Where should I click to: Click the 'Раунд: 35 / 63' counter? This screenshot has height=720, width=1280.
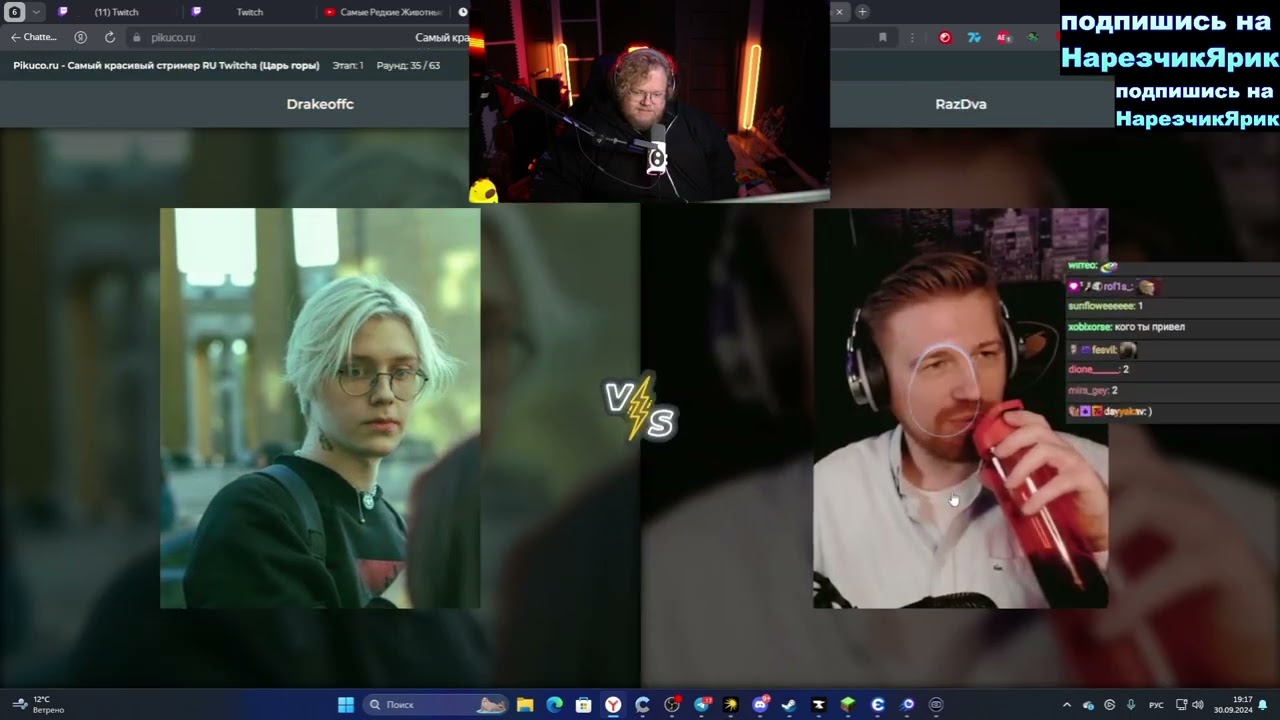coord(408,65)
